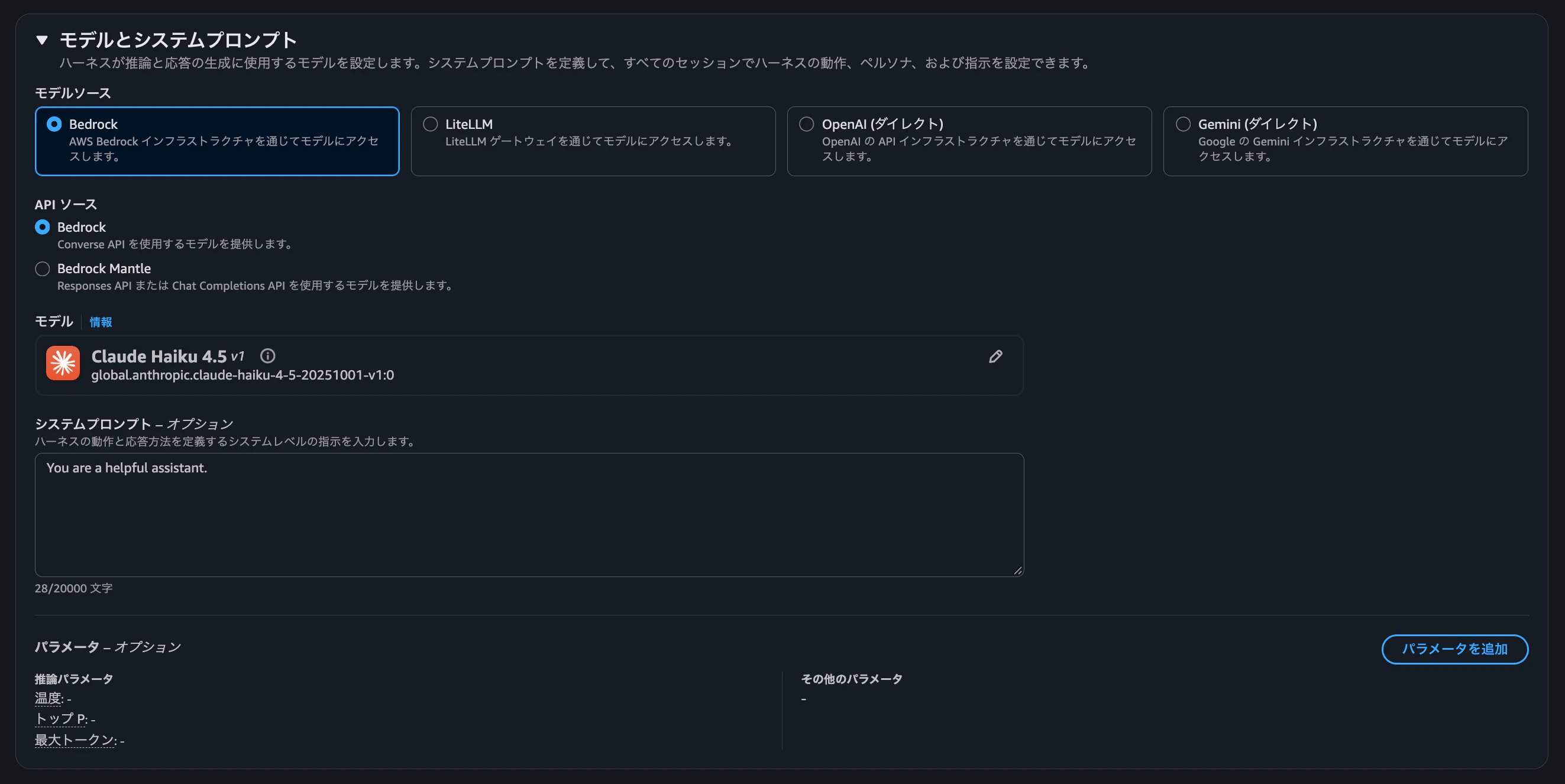Click the API ソース label
The image size is (1565, 784).
click(66, 205)
